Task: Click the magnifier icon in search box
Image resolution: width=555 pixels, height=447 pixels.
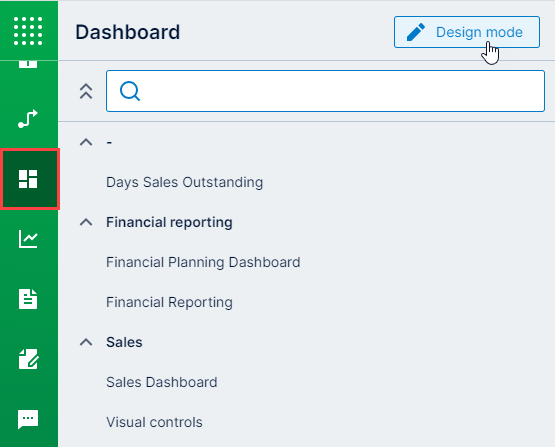Action: [130, 91]
